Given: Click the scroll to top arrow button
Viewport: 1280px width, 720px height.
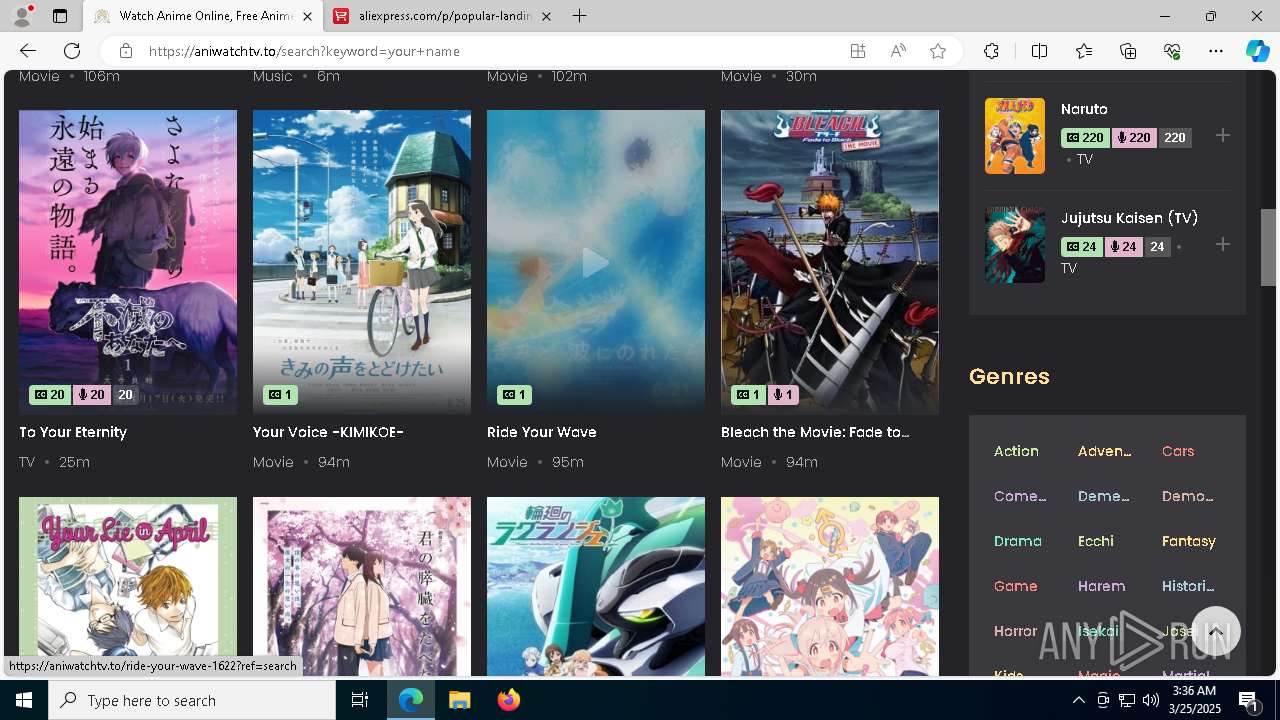Looking at the screenshot, I should pyautogui.click(x=1216, y=632).
